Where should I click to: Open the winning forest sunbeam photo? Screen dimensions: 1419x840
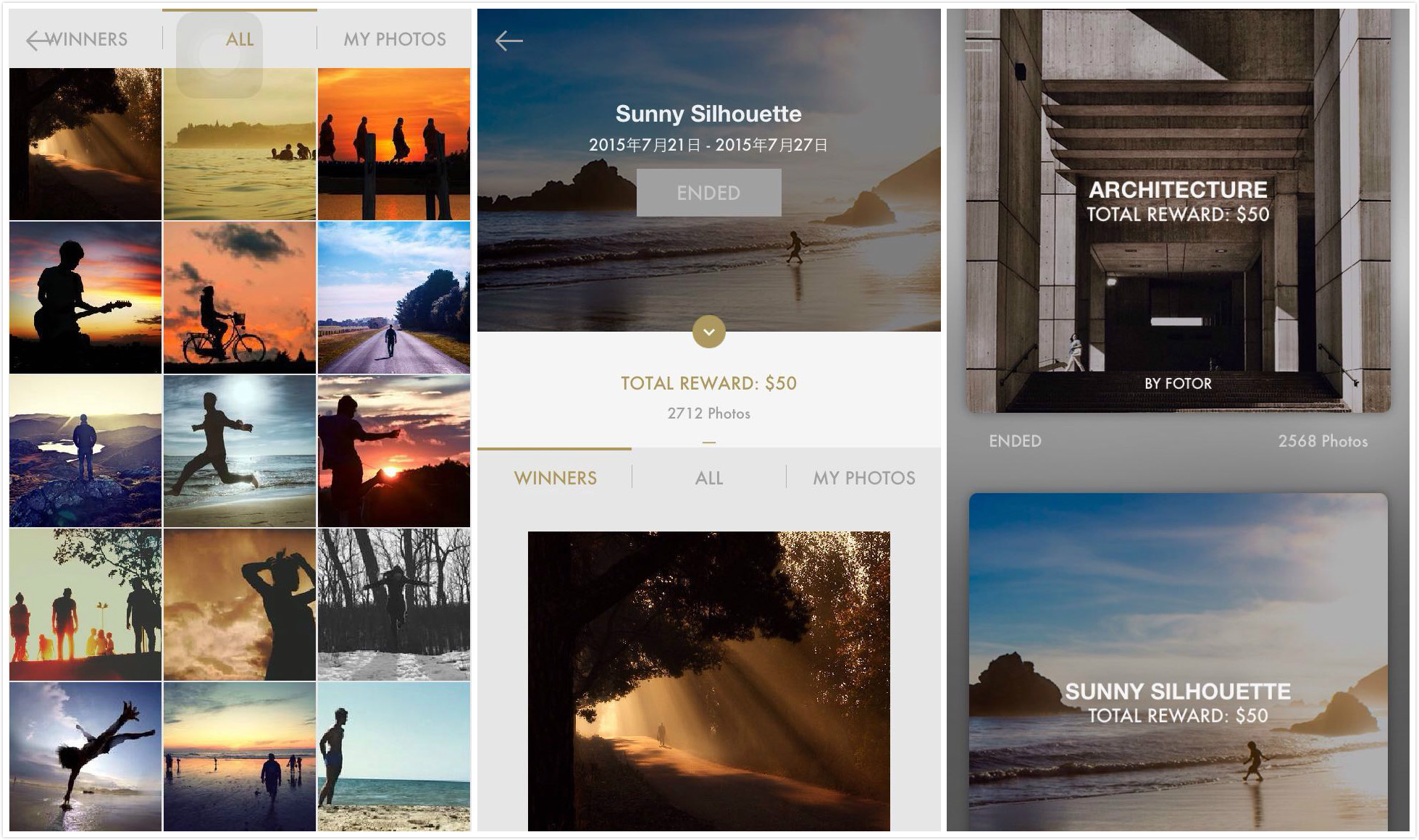708,681
